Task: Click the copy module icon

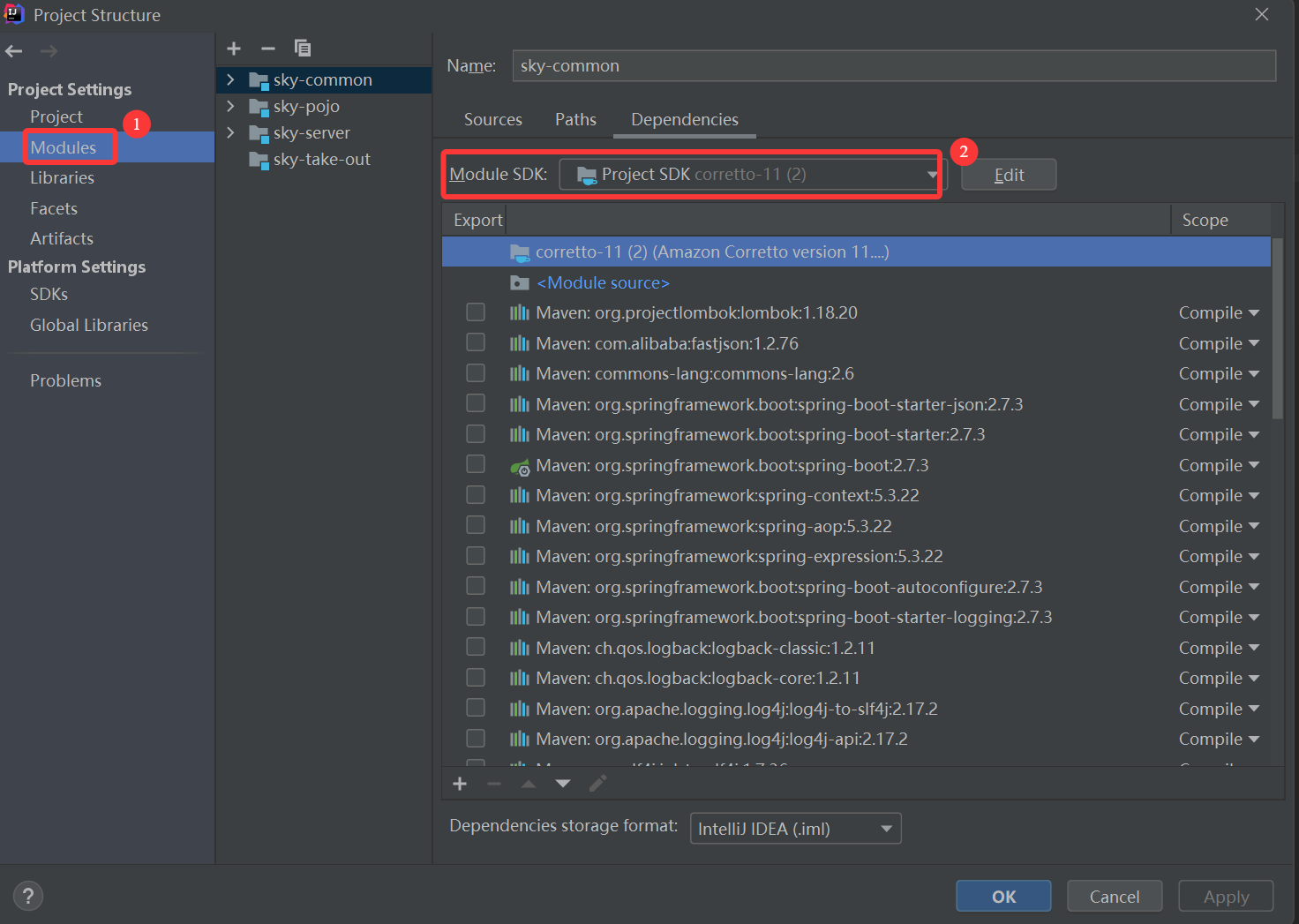Action: (303, 48)
